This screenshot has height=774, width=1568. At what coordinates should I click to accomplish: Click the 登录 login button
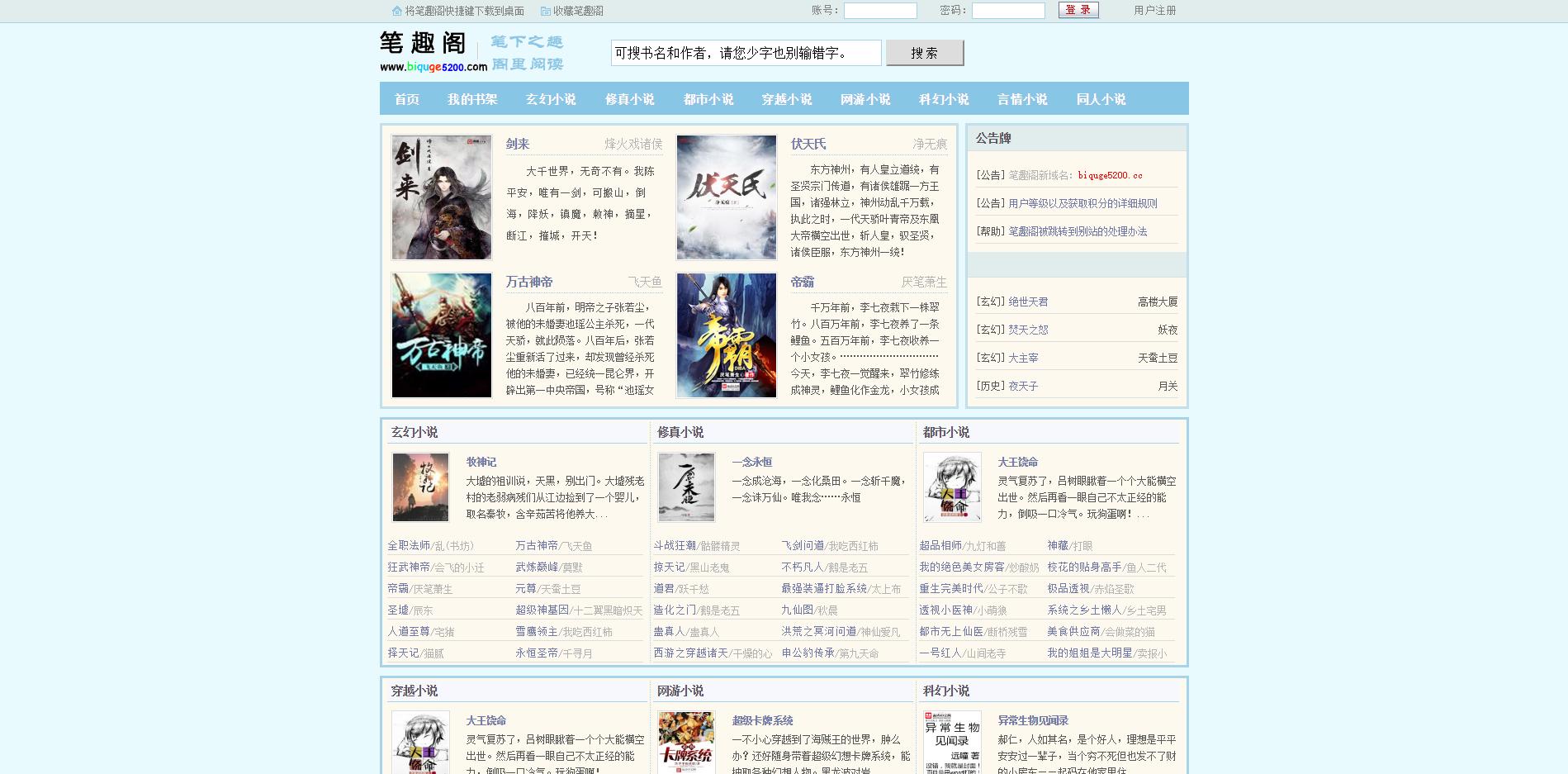tap(1078, 10)
